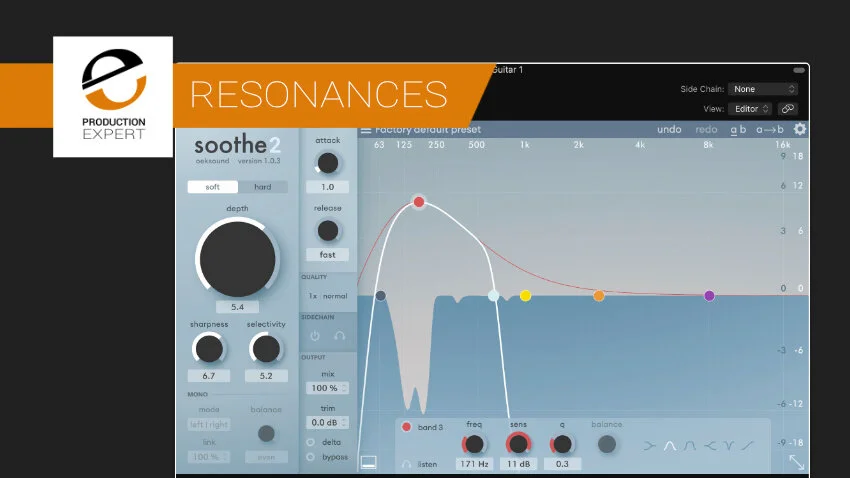Image resolution: width=850 pixels, height=478 pixels.
Task: Click the dark grey low-cut node
Action: (x=381, y=295)
